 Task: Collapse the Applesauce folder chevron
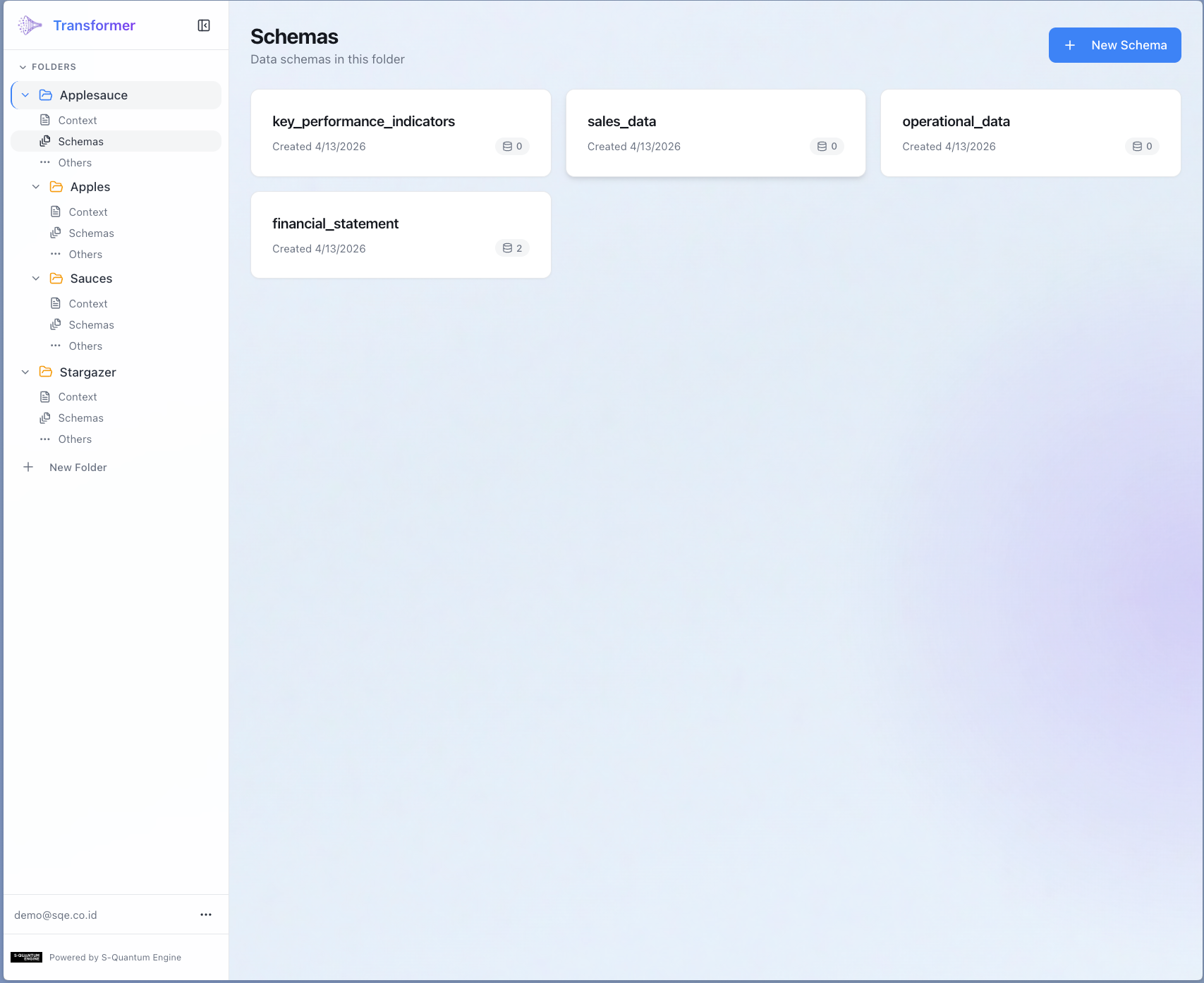pos(25,95)
